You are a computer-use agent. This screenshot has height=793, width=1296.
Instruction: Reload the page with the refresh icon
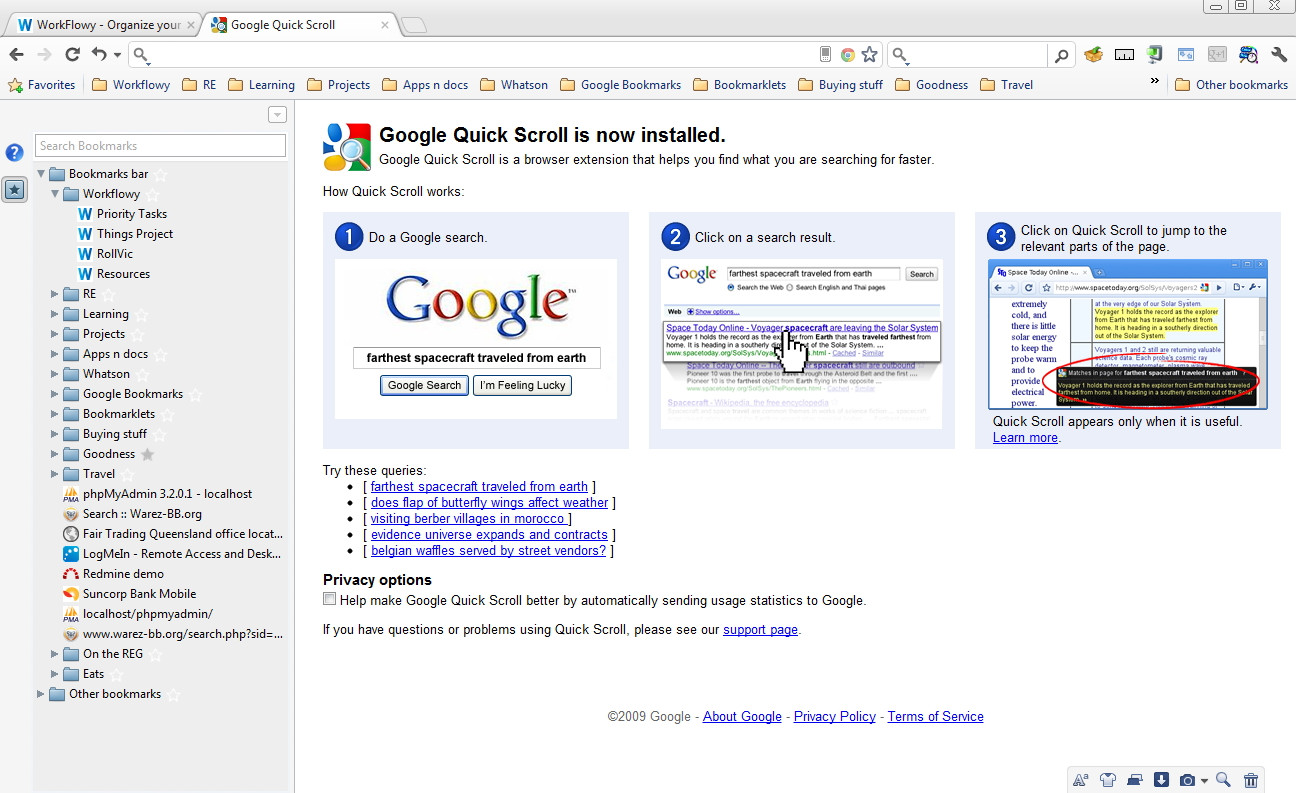coord(72,55)
